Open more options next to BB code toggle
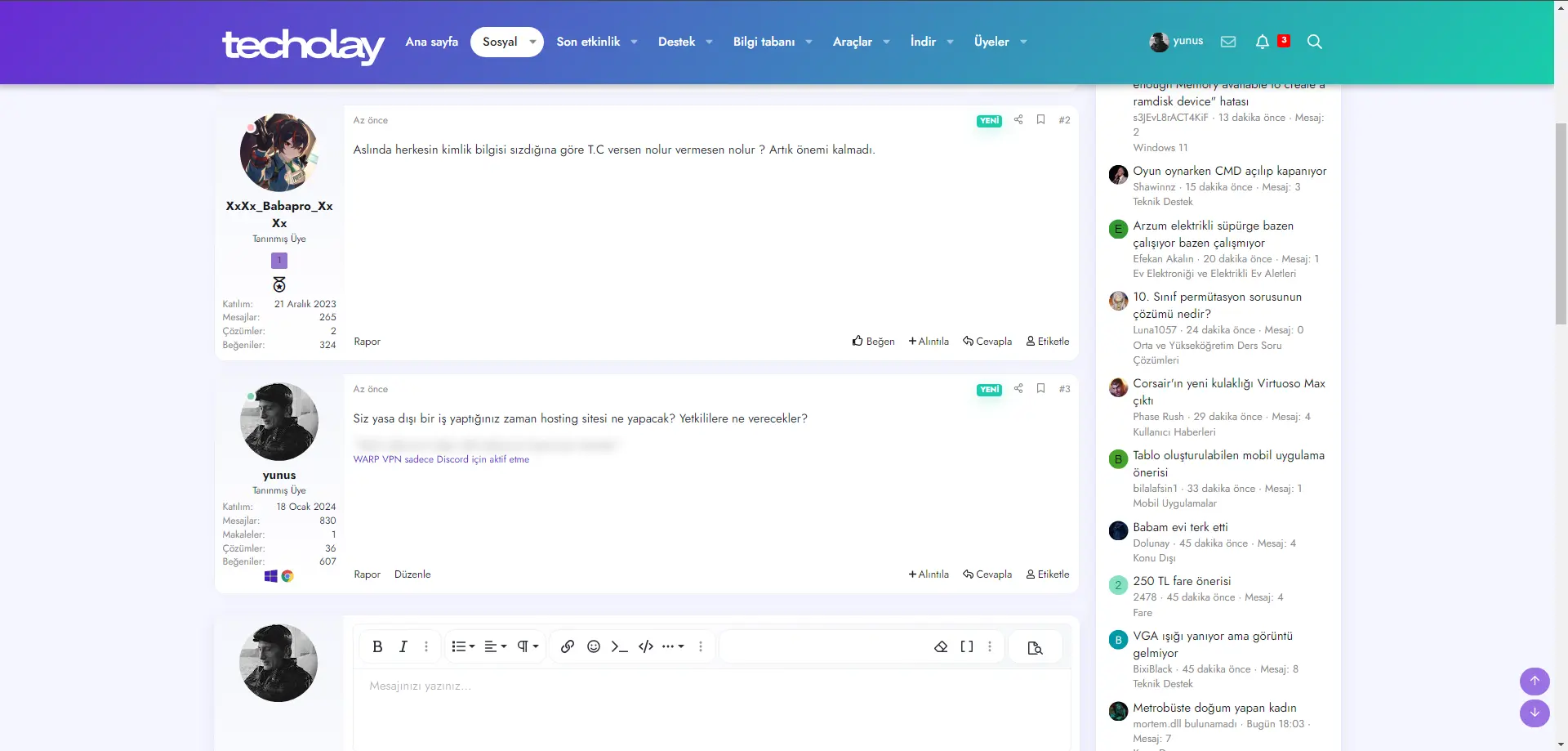 (990, 646)
